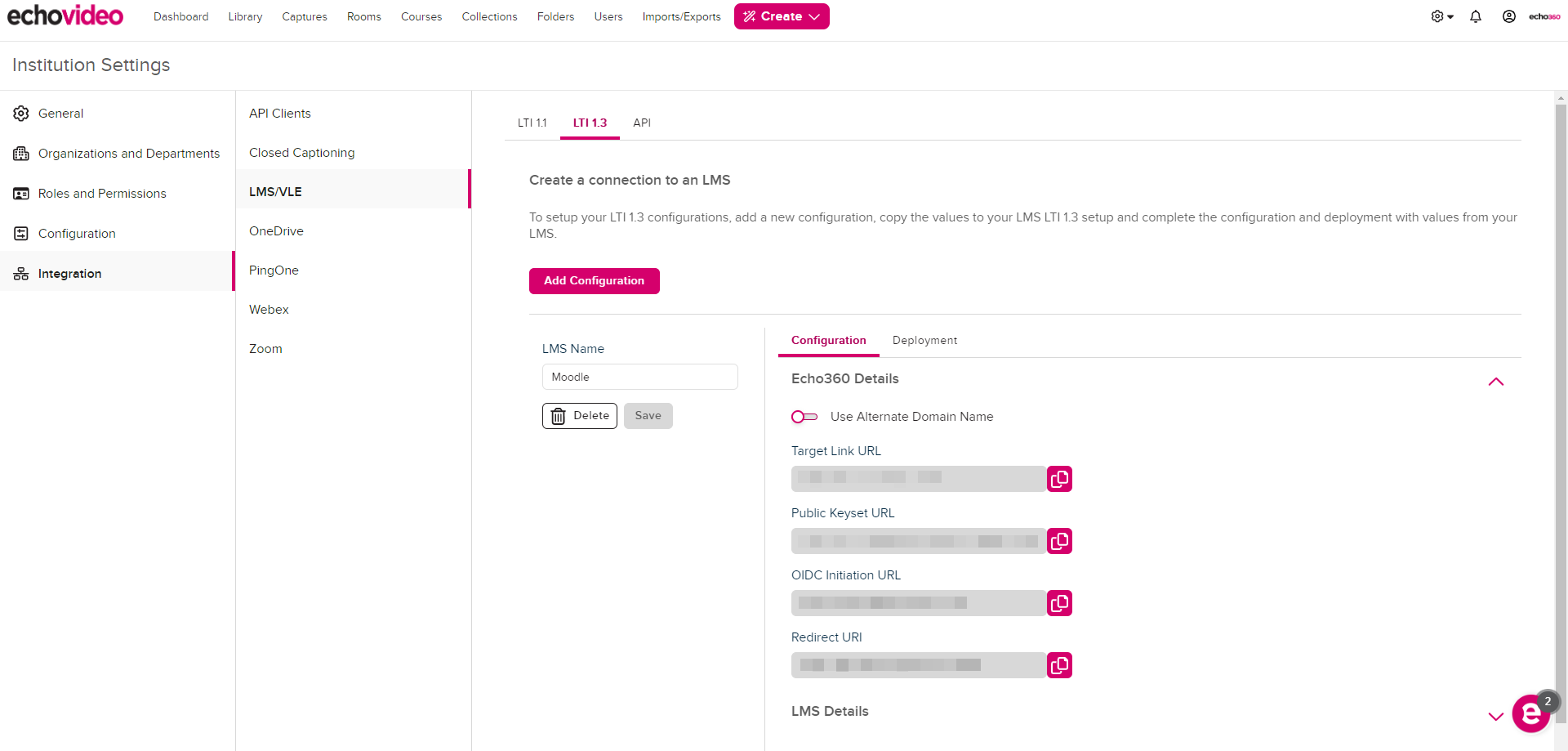This screenshot has width=1568, height=751.
Task: Select the inner Configuration tab
Action: click(x=829, y=341)
